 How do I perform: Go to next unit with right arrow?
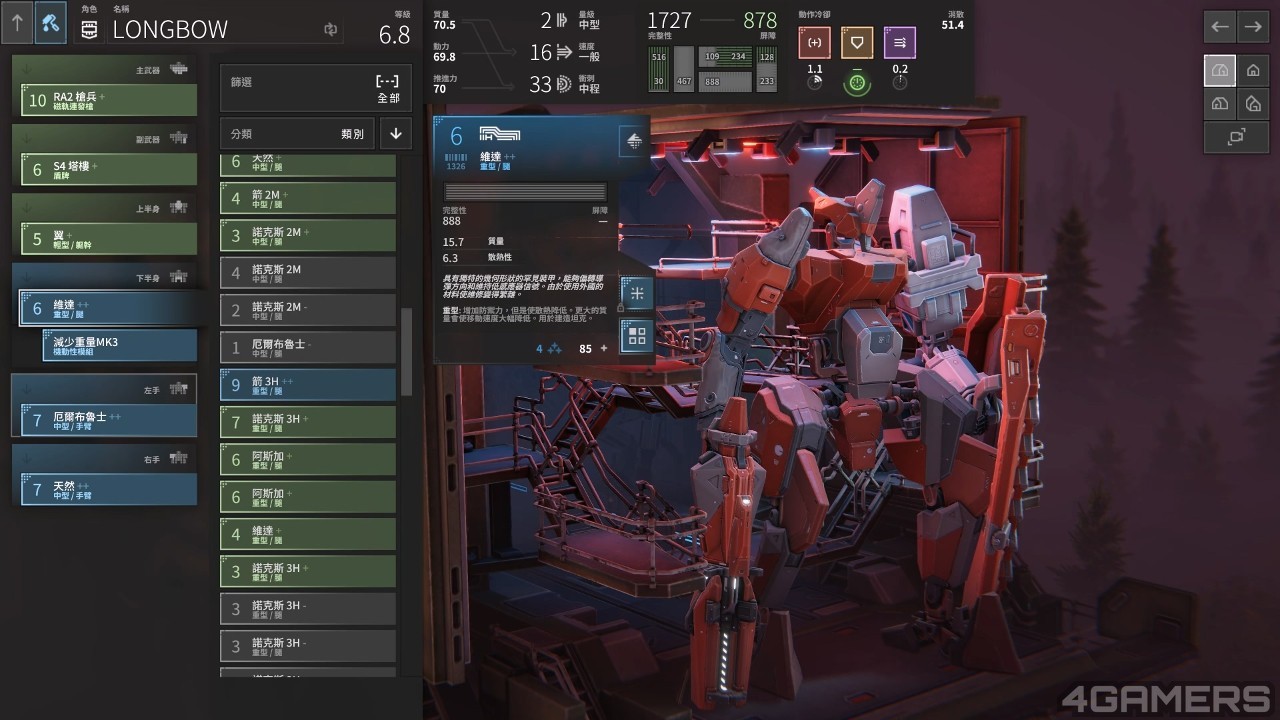tap(1253, 27)
